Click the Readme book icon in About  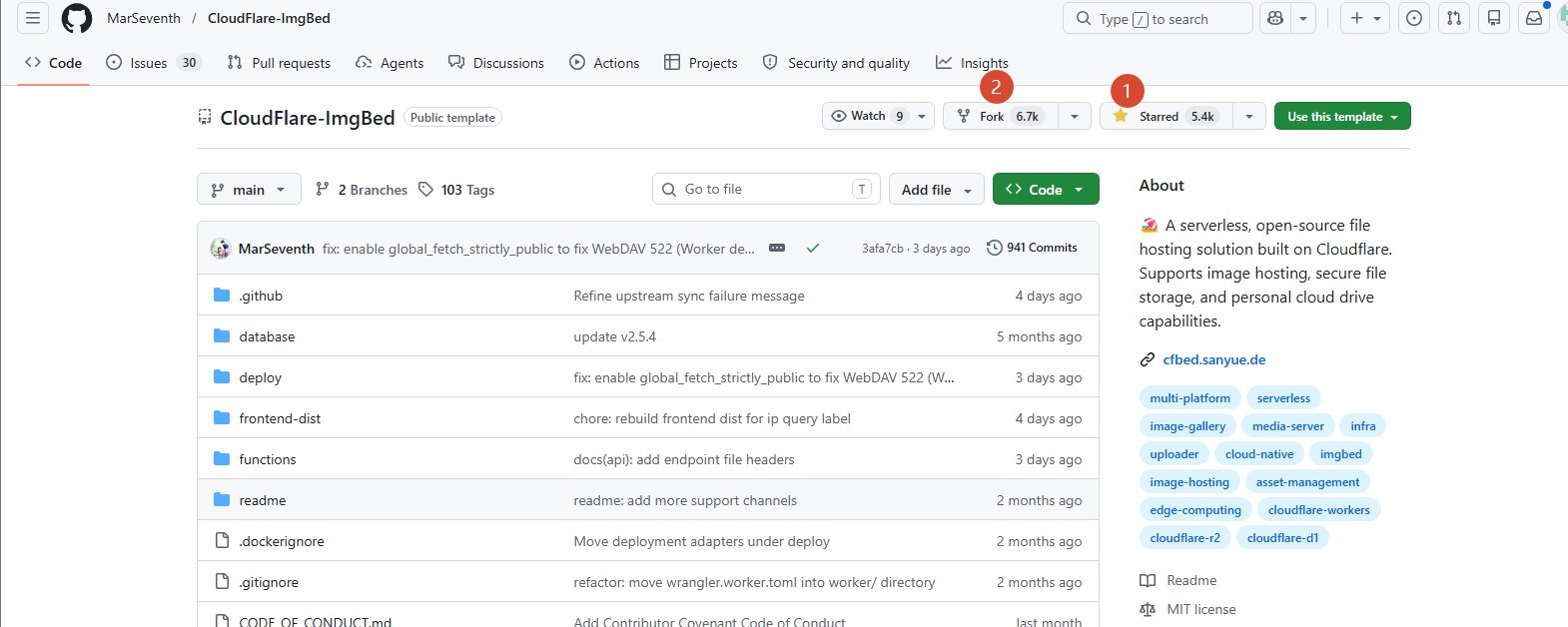coord(1148,580)
